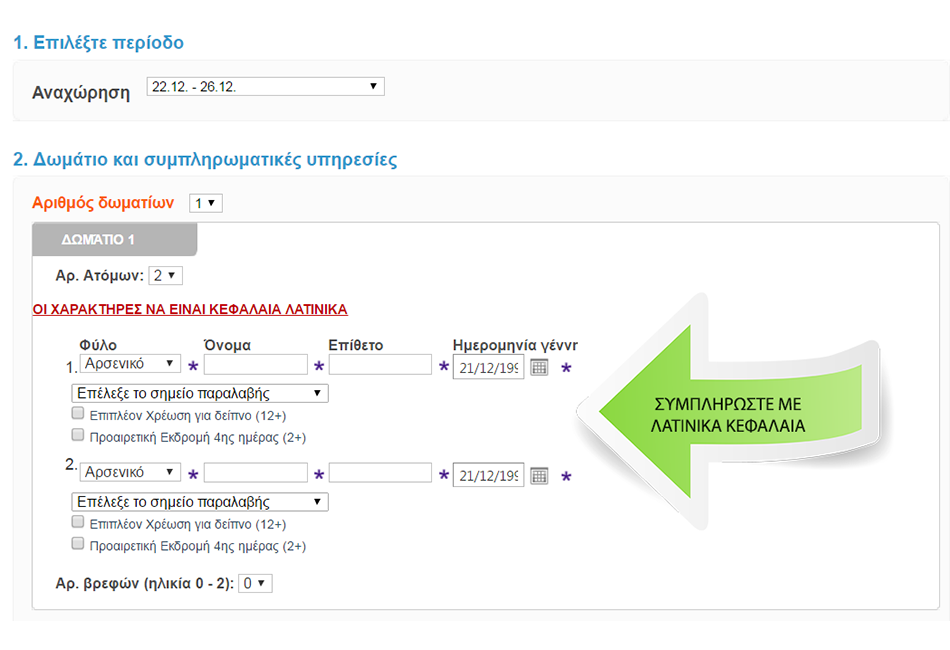Viewport: 950px width, 650px height.
Task: Open calendar icon for second person's birth date
Action: click(x=539, y=476)
